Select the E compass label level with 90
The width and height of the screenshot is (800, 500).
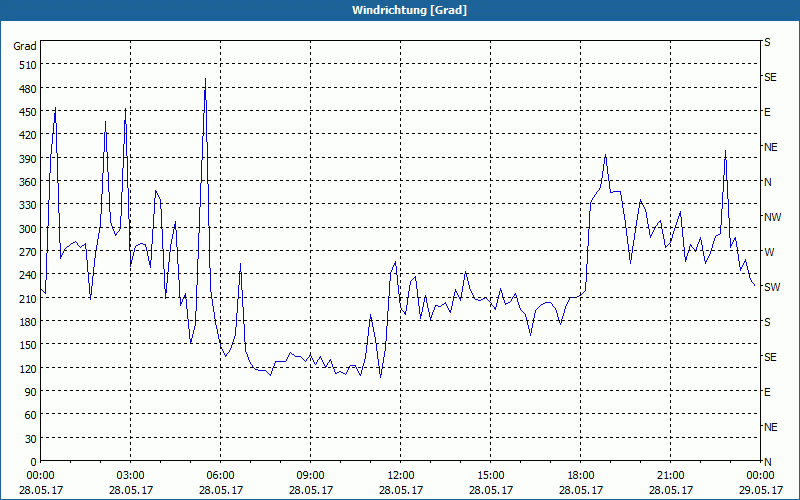(767, 392)
